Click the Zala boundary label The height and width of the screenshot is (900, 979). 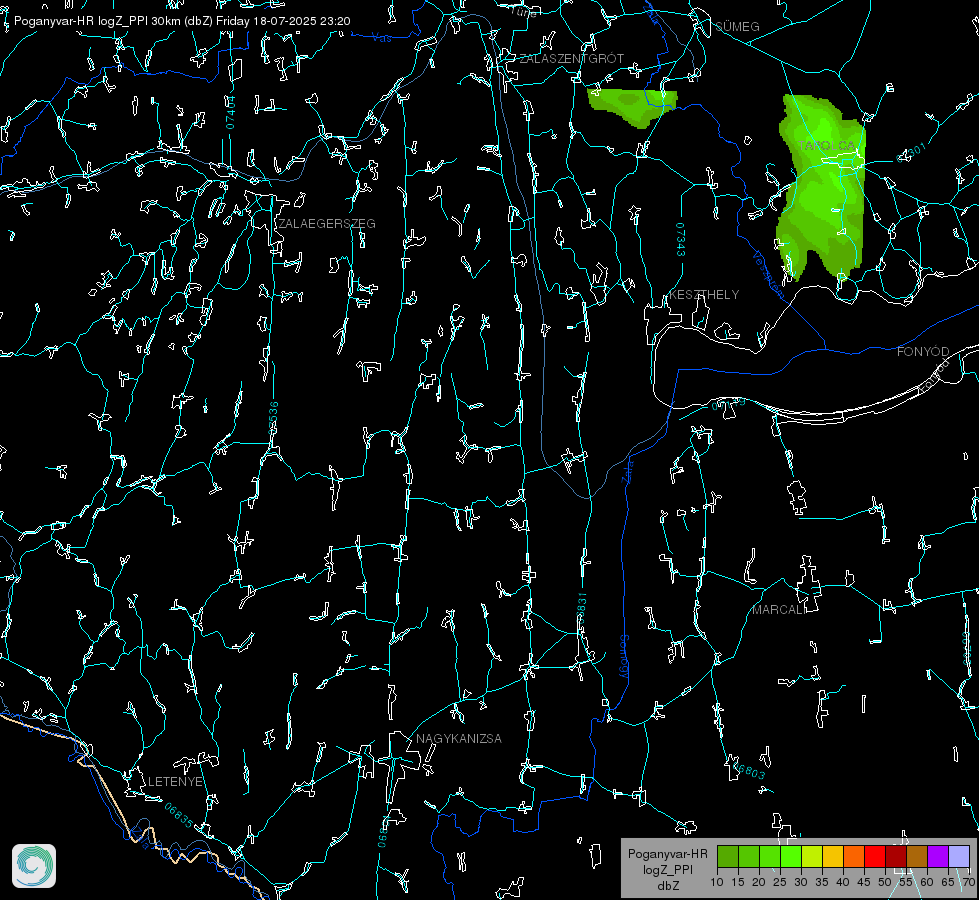tap(629, 470)
